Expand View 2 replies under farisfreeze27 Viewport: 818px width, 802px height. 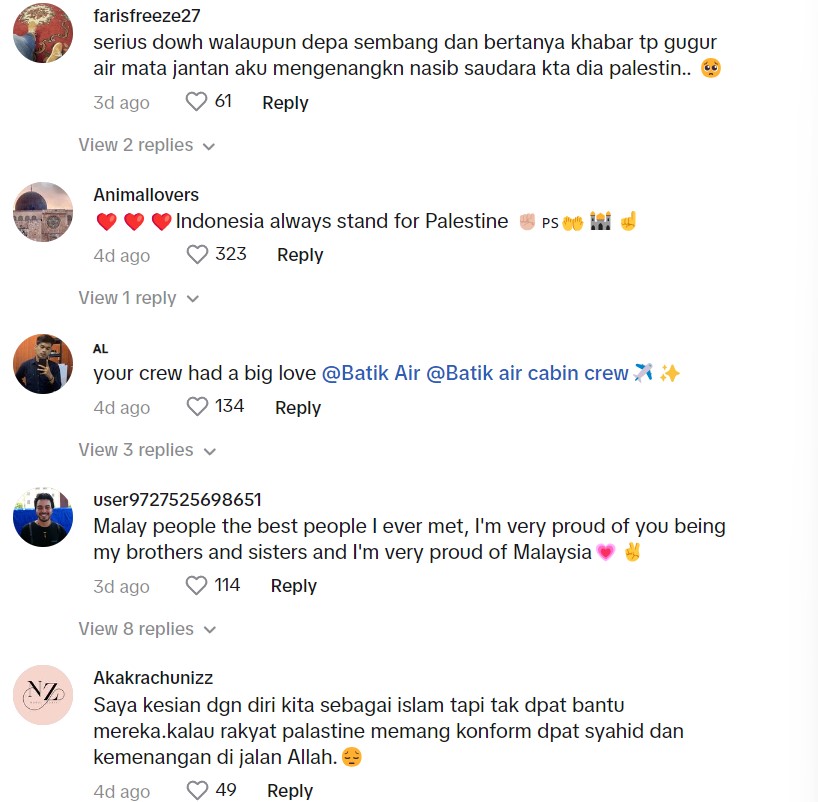[147, 146]
